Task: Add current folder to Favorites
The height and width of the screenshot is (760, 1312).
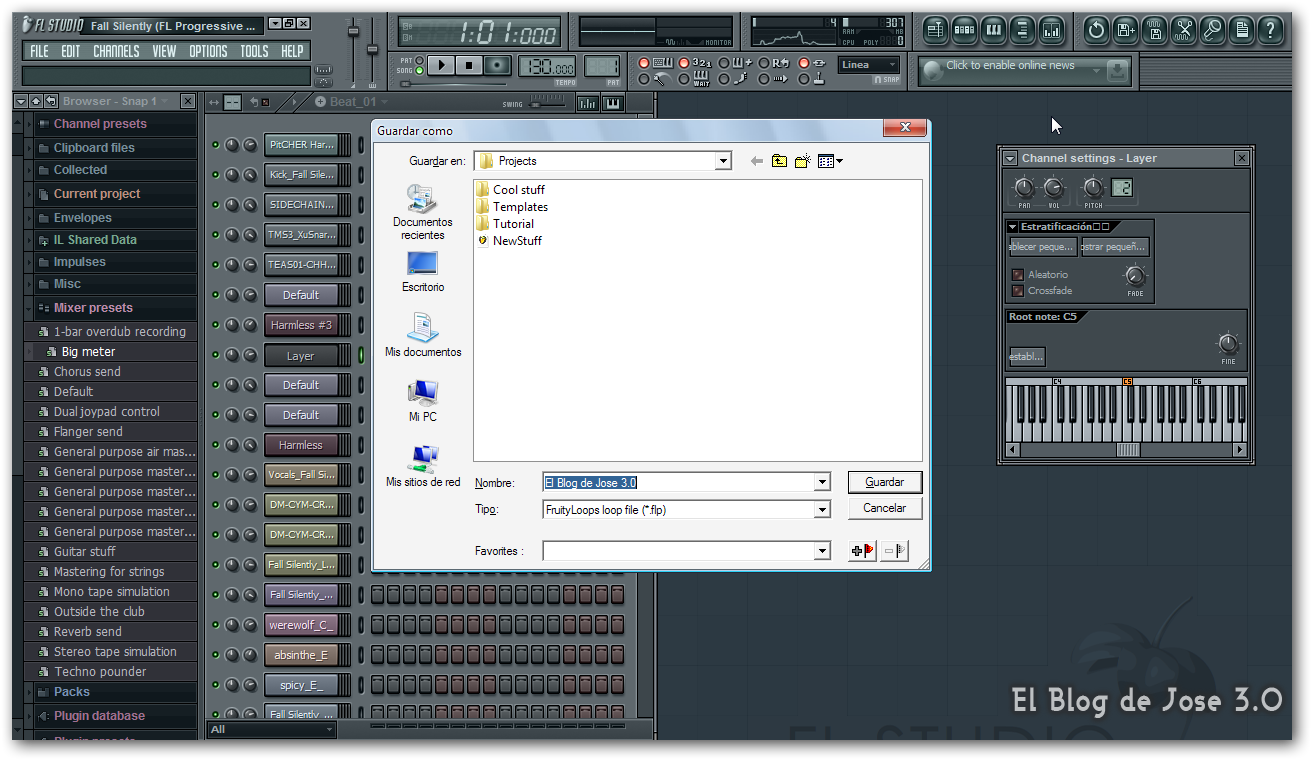Action: pyautogui.click(x=862, y=550)
